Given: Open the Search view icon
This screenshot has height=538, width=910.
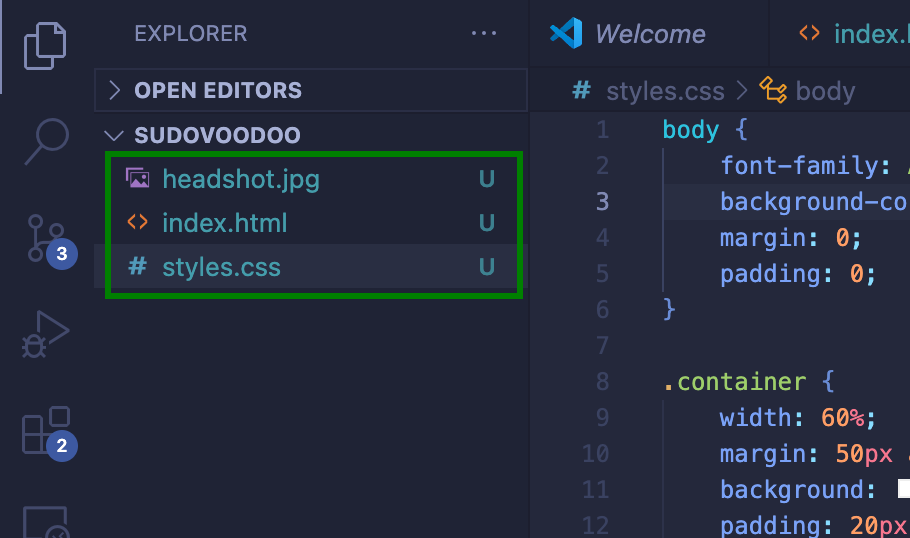Looking at the screenshot, I should 46,142.
